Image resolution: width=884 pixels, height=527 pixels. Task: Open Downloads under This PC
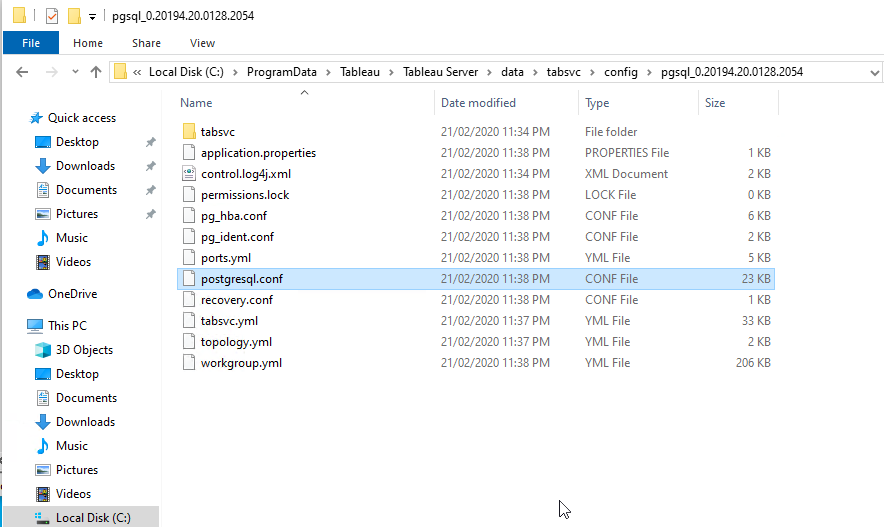pyautogui.click(x=85, y=422)
